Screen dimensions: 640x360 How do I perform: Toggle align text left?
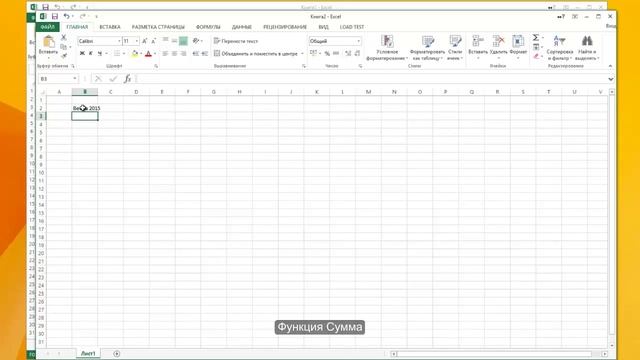pos(165,53)
